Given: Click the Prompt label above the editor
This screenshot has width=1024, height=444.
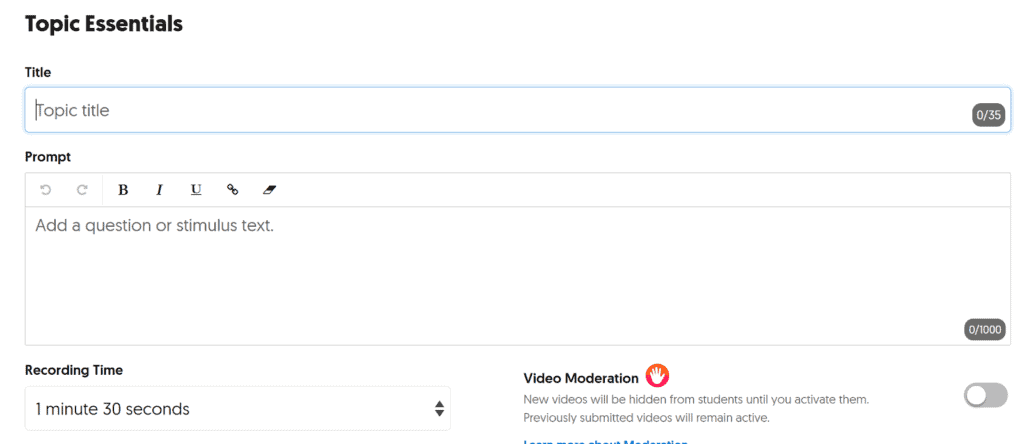Looking at the screenshot, I should 48,157.
